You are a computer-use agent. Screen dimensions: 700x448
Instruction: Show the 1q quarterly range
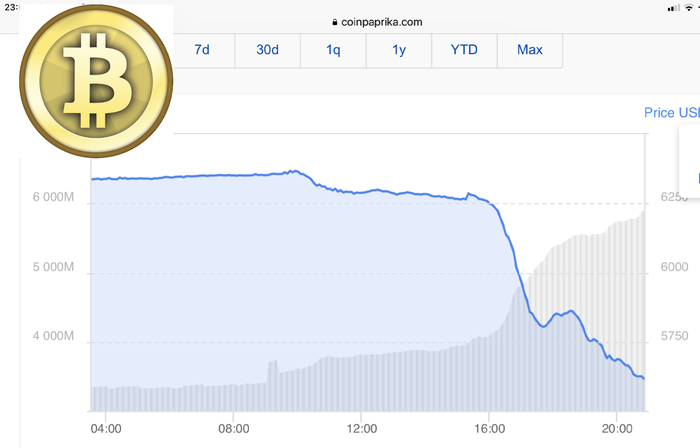pos(332,49)
